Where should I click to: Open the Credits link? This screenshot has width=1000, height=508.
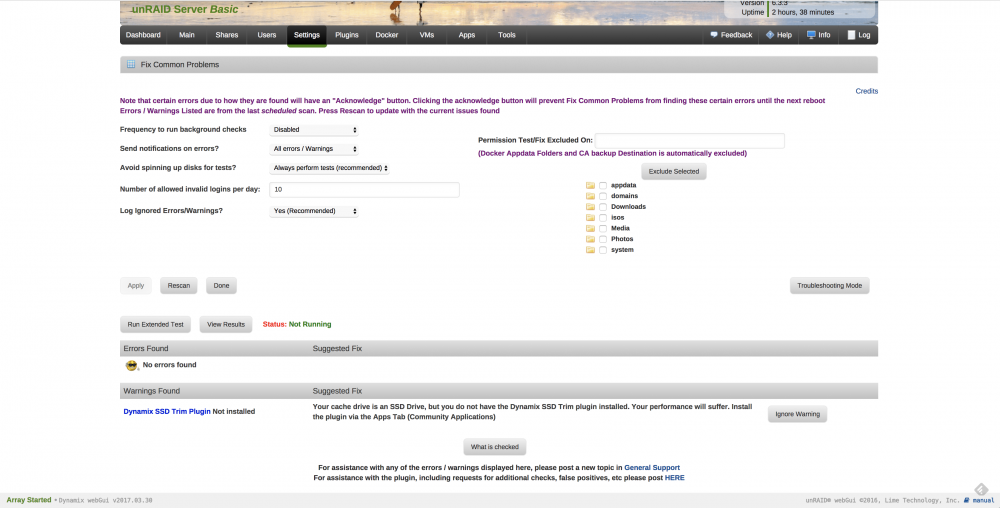tap(867, 91)
